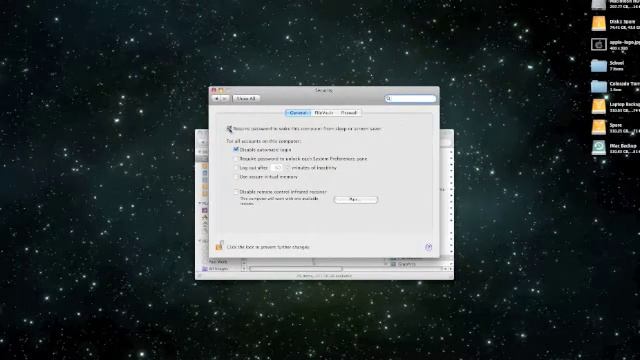Click the logout minutes stepper arrows
Screen dimensions: 640x360
(287, 168)
